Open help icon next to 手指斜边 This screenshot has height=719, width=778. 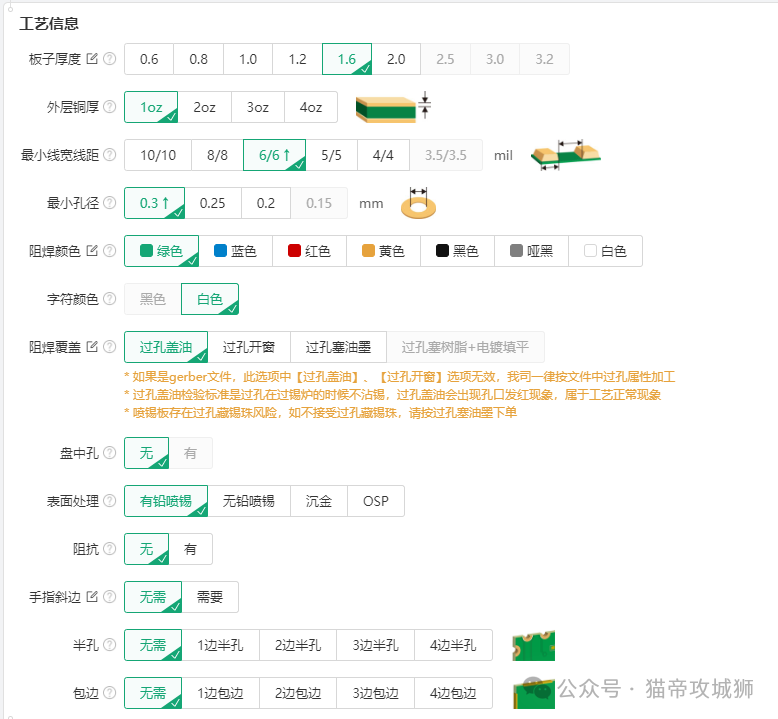pos(109,597)
